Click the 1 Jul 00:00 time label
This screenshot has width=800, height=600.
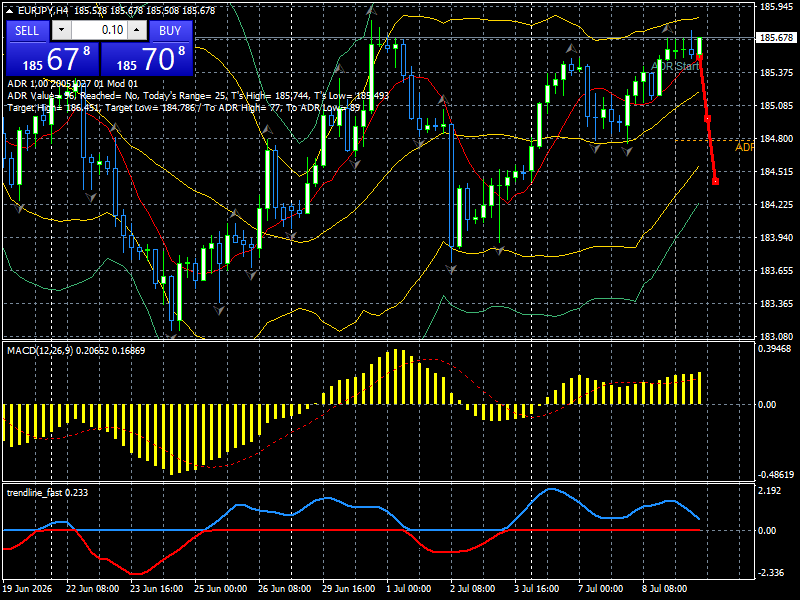(x=409, y=588)
